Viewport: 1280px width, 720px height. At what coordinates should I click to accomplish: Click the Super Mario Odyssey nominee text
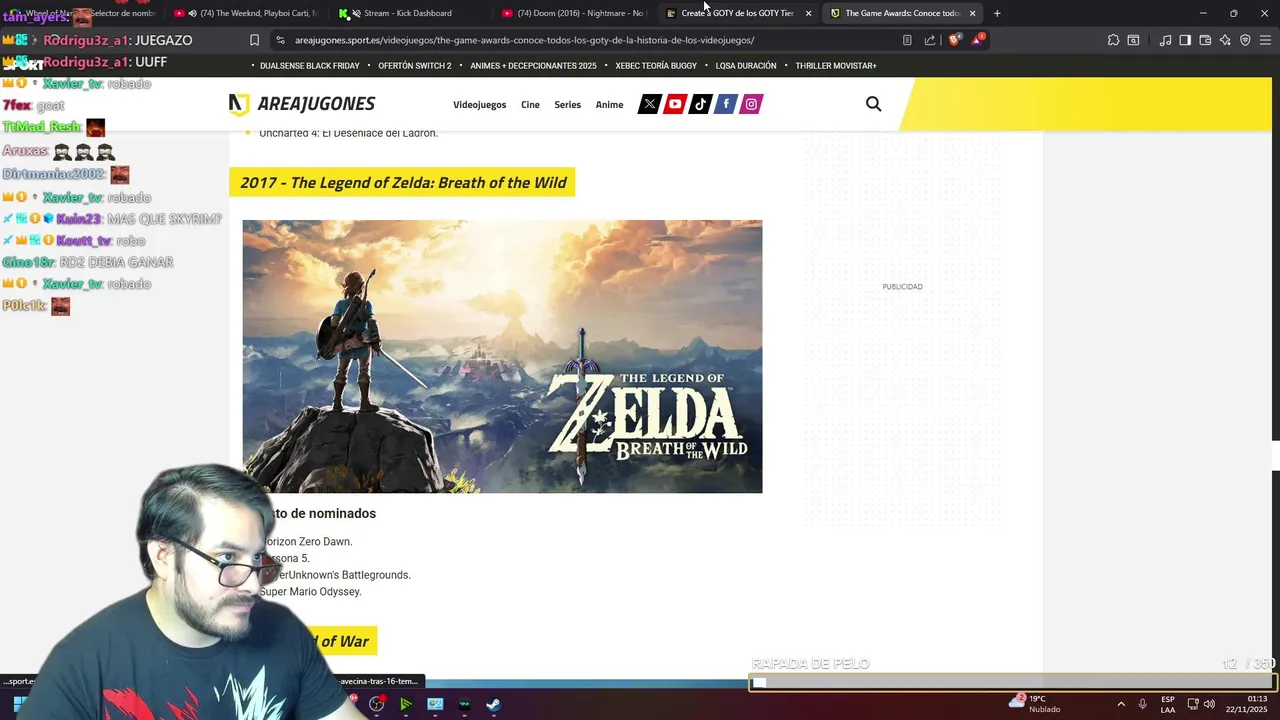[310, 592]
